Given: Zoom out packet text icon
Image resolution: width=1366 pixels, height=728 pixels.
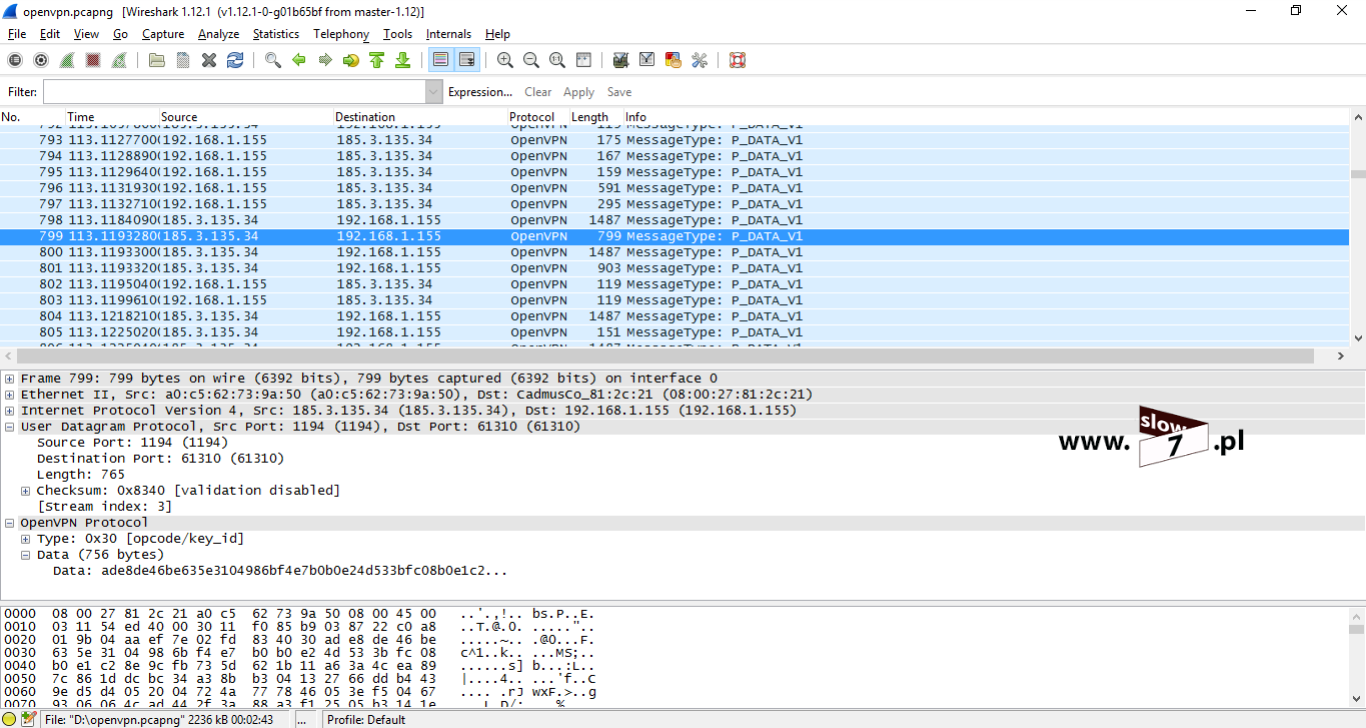Looking at the screenshot, I should pyautogui.click(x=531, y=60).
